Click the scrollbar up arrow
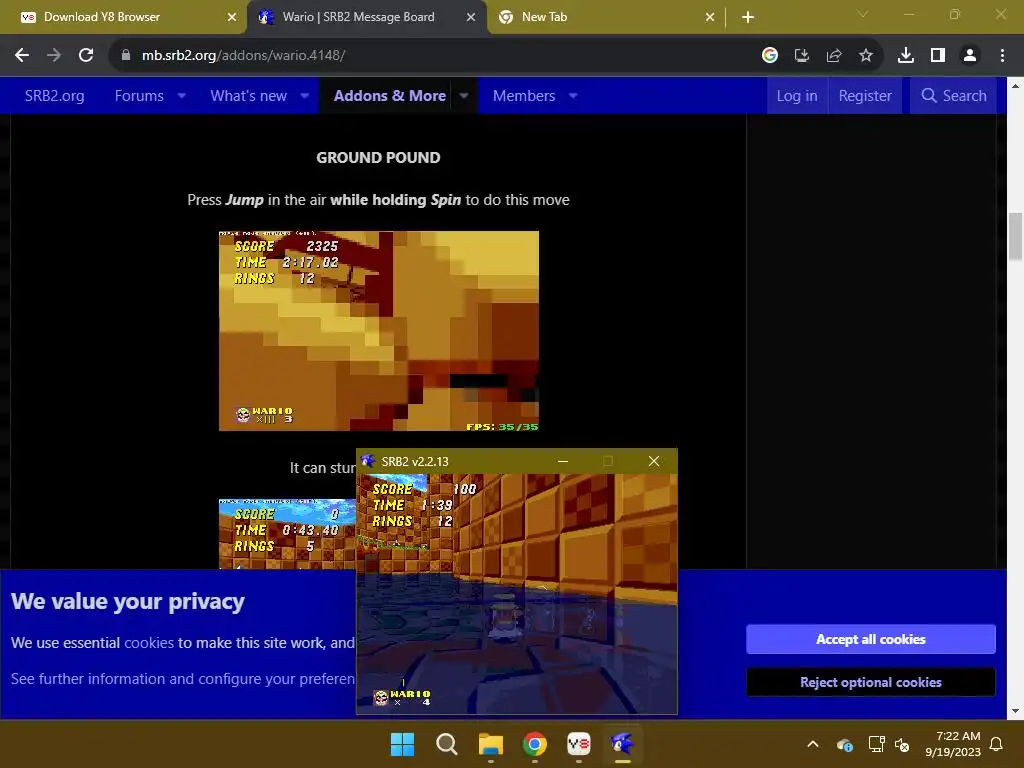This screenshot has height=768, width=1024. (x=1016, y=86)
